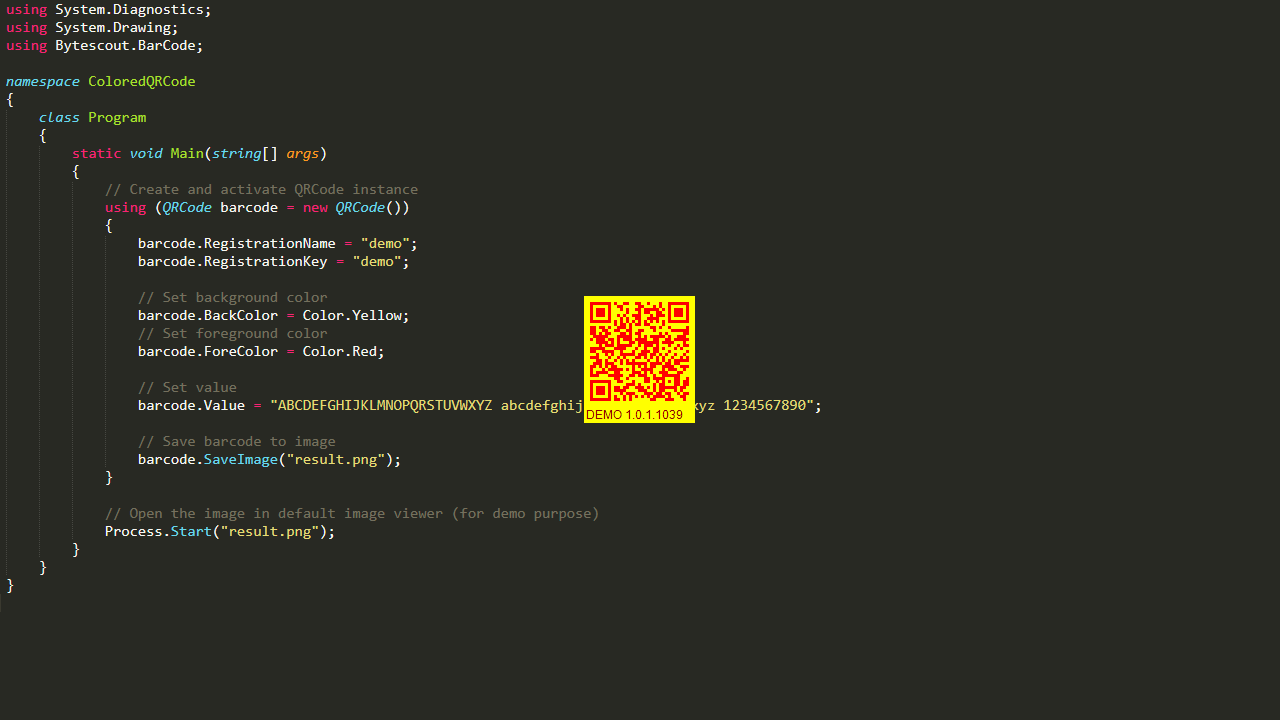Image resolution: width=1280 pixels, height=720 pixels.
Task: Select the System.Diagnostics import line
Action: coord(120,9)
